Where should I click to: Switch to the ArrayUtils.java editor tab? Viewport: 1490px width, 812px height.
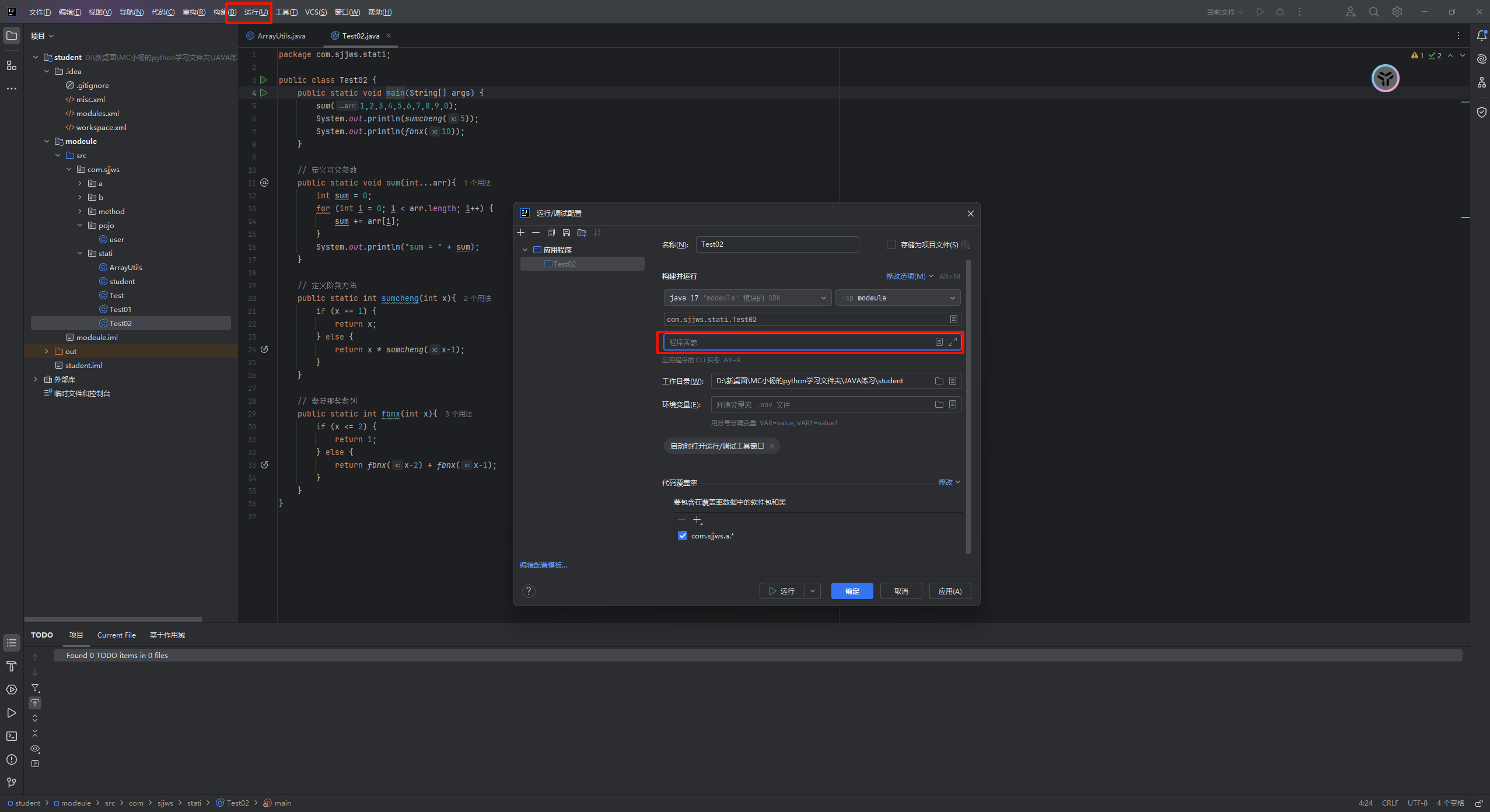point(281,36)
